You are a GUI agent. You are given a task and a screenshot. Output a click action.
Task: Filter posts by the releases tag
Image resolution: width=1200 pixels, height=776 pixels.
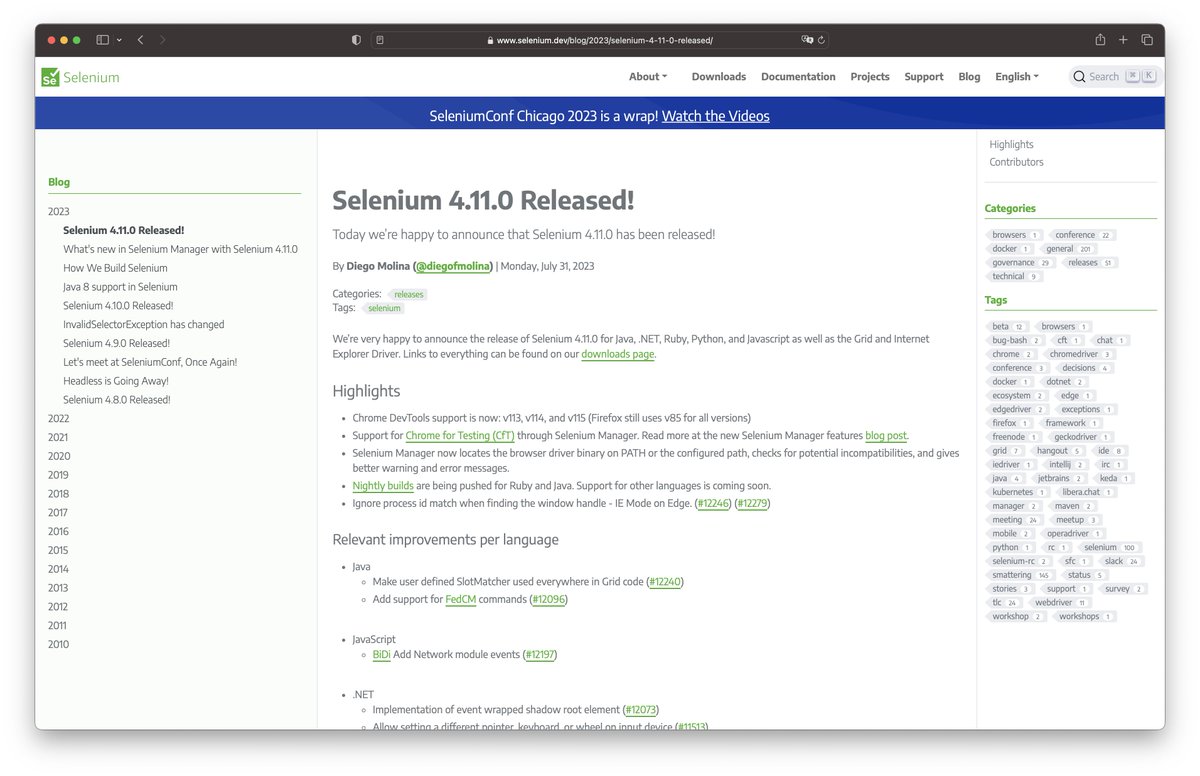408,294
